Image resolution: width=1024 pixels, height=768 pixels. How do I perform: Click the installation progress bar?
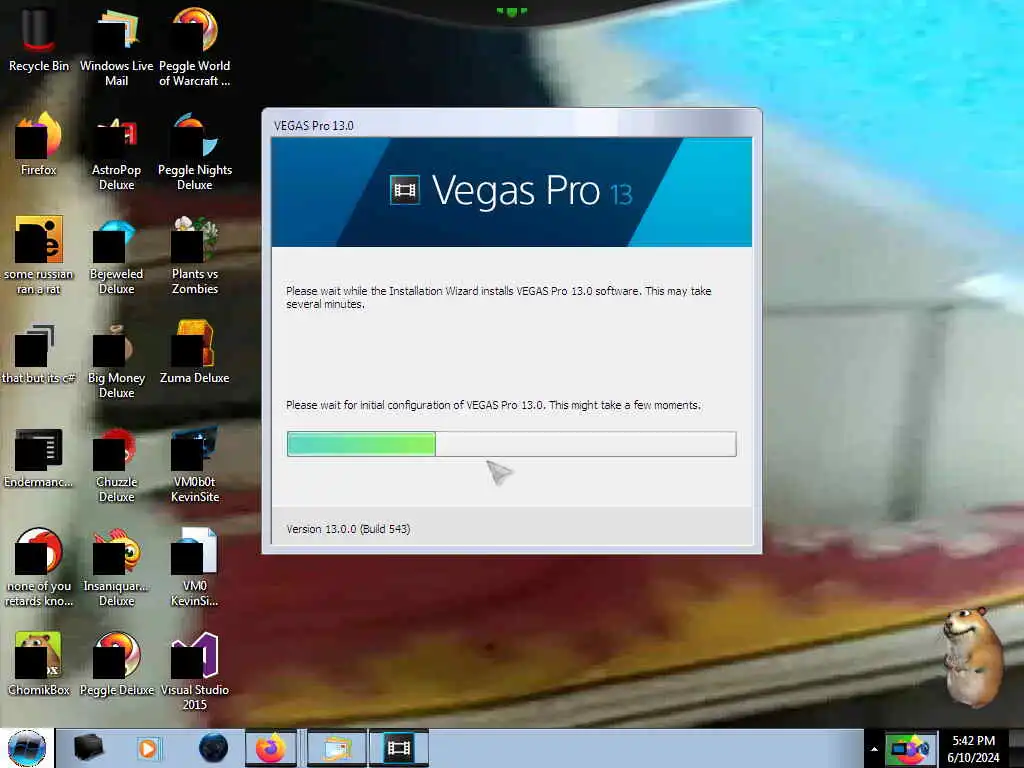[x=511, y=444]
